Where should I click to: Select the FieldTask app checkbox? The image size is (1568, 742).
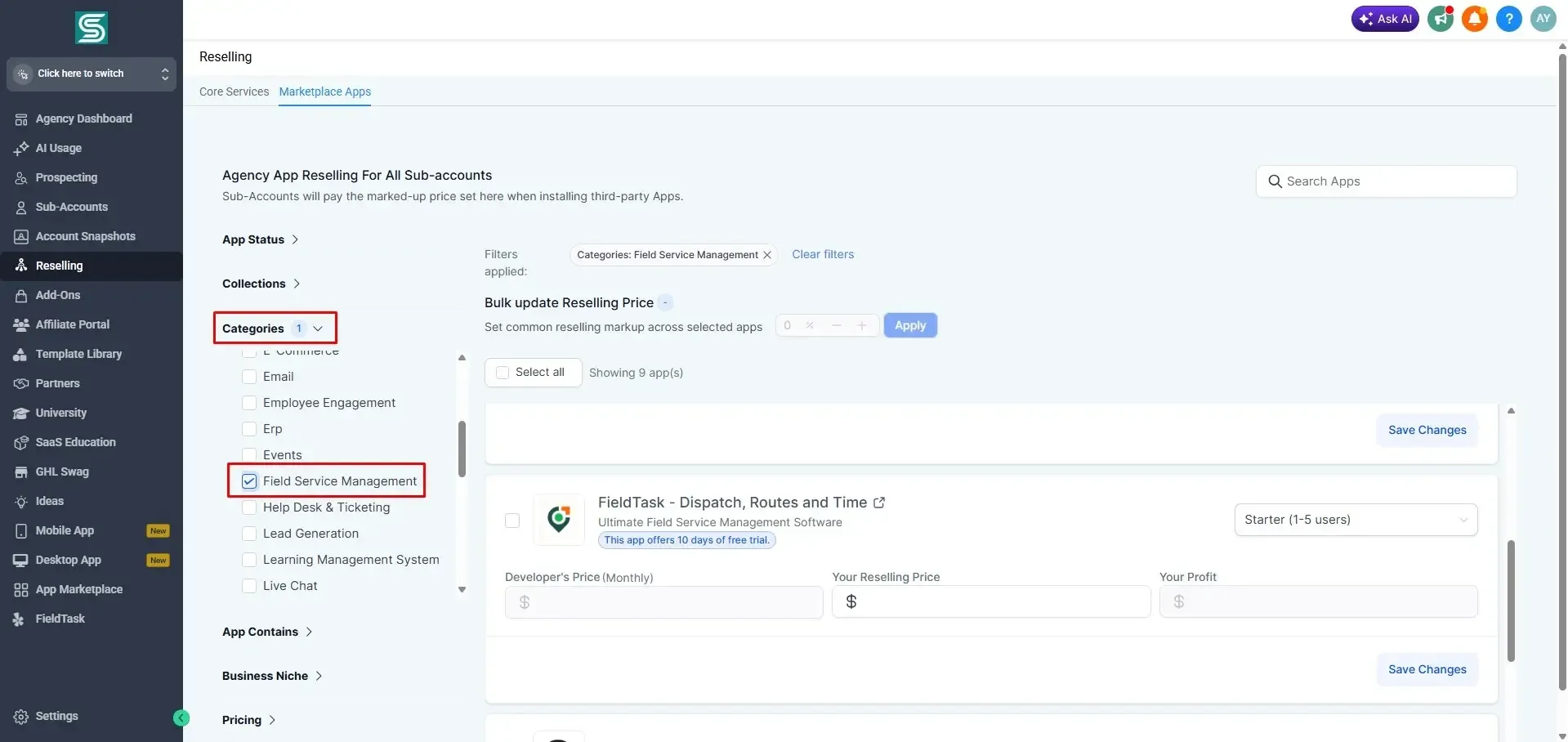512,521
